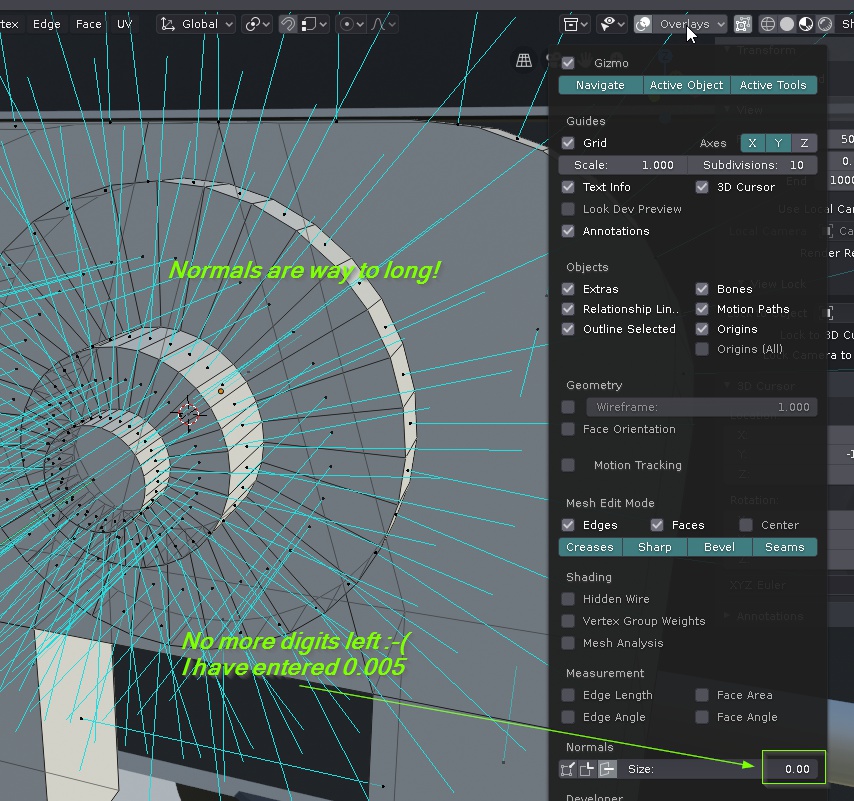Enable Edge Length measurement checkbox
854x801 pixels.
[568, 695]
